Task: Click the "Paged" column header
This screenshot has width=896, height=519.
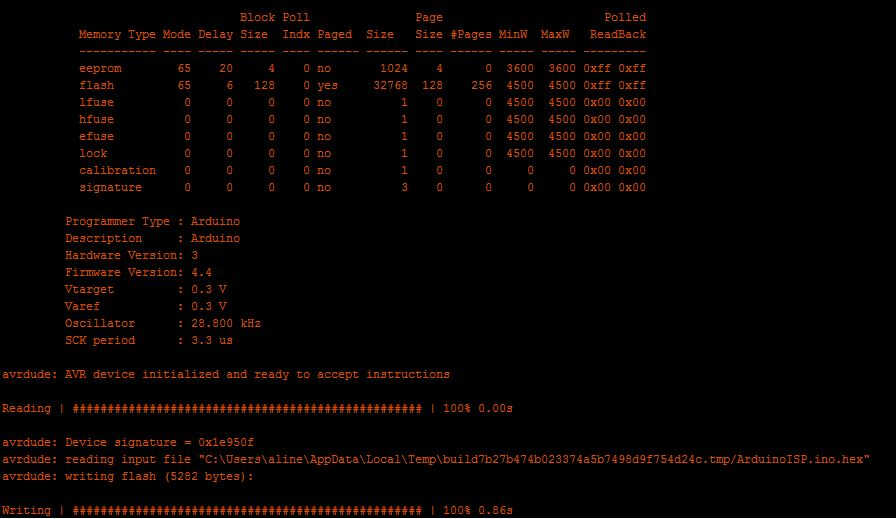Action: 335,34
